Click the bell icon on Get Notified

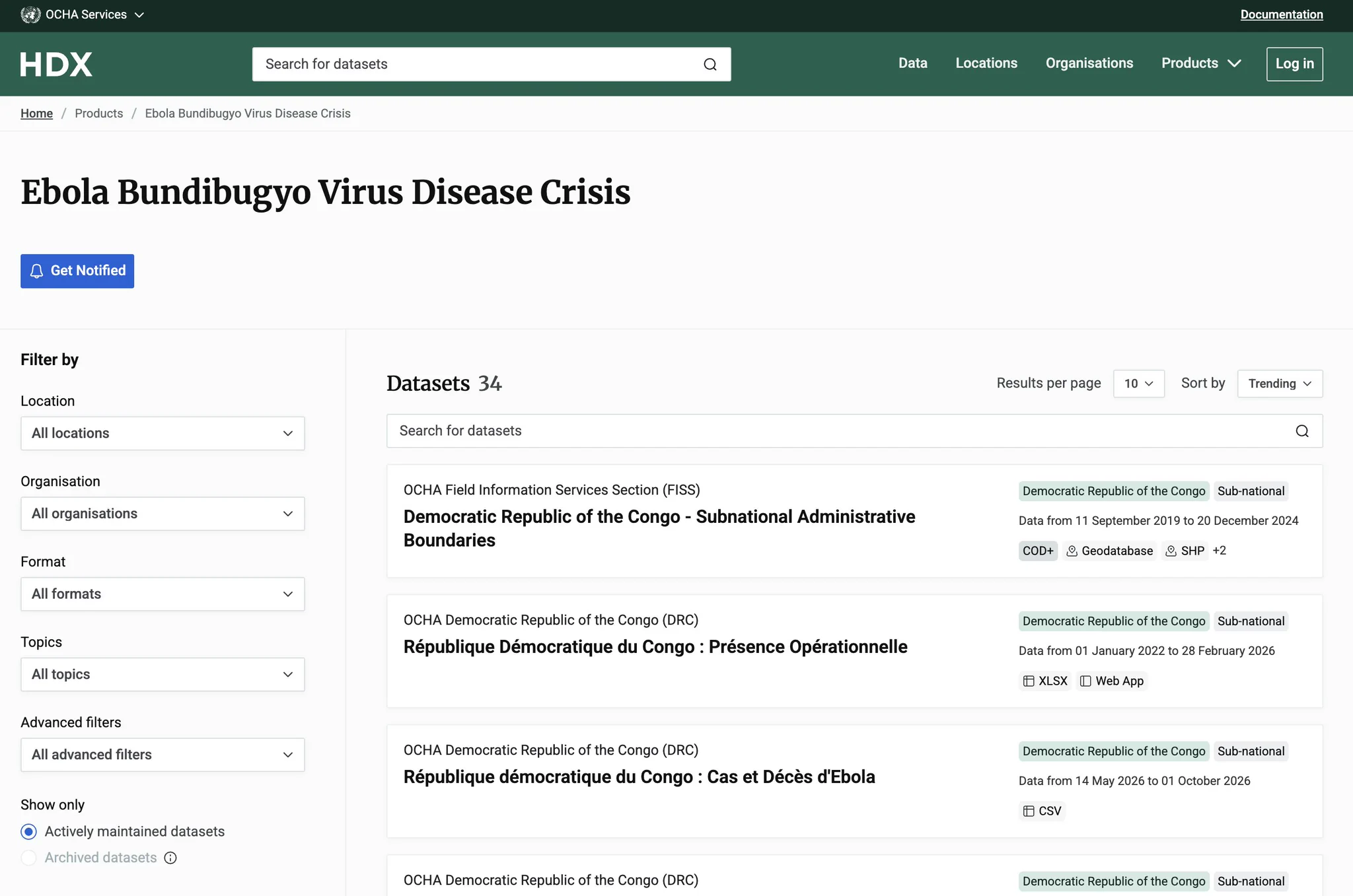37,271
